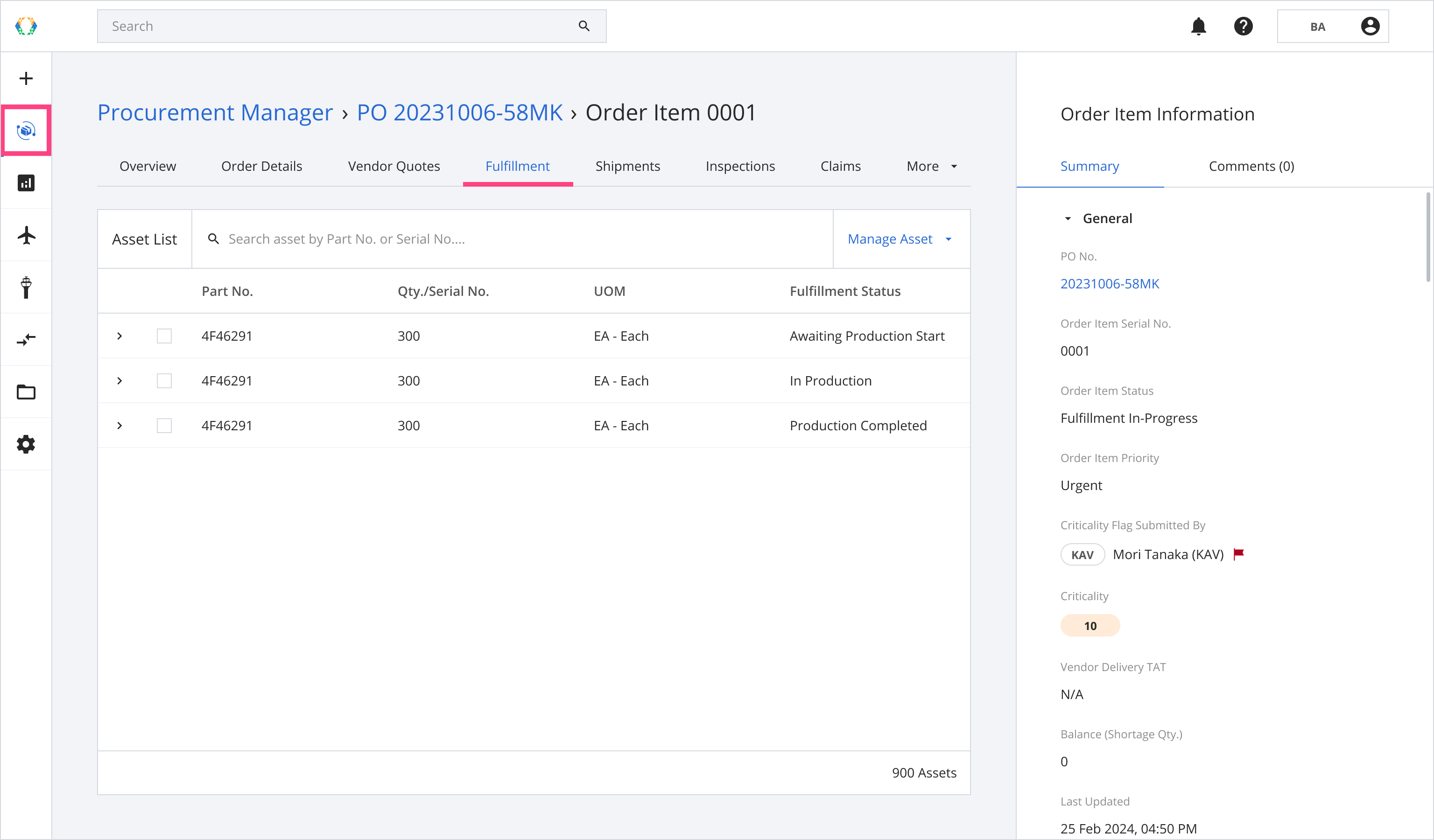Open notifications bell icon
Viewport: 1434px width, 840px height.
1198,26
